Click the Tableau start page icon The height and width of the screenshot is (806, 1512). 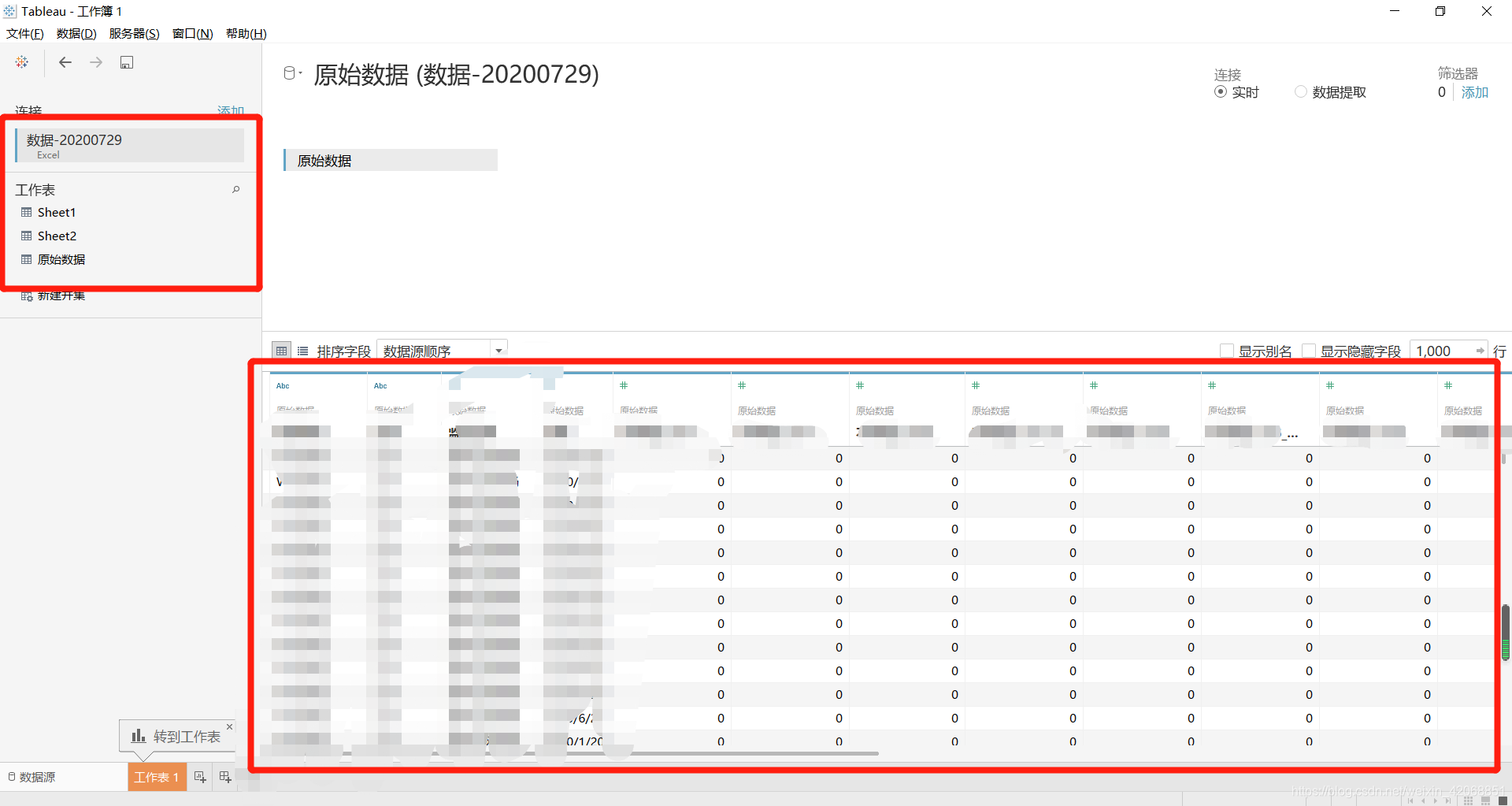[x=22, y=62]
